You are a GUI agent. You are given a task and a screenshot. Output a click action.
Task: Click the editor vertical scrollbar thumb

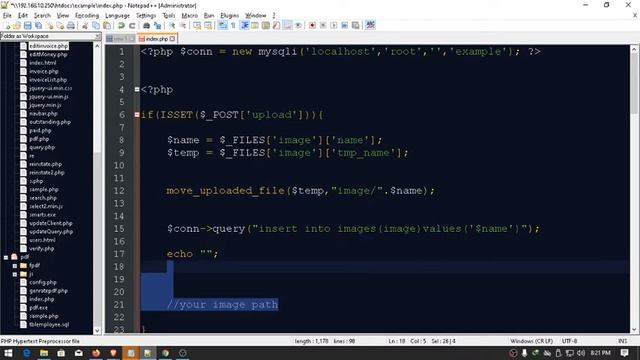click(634, 83)
